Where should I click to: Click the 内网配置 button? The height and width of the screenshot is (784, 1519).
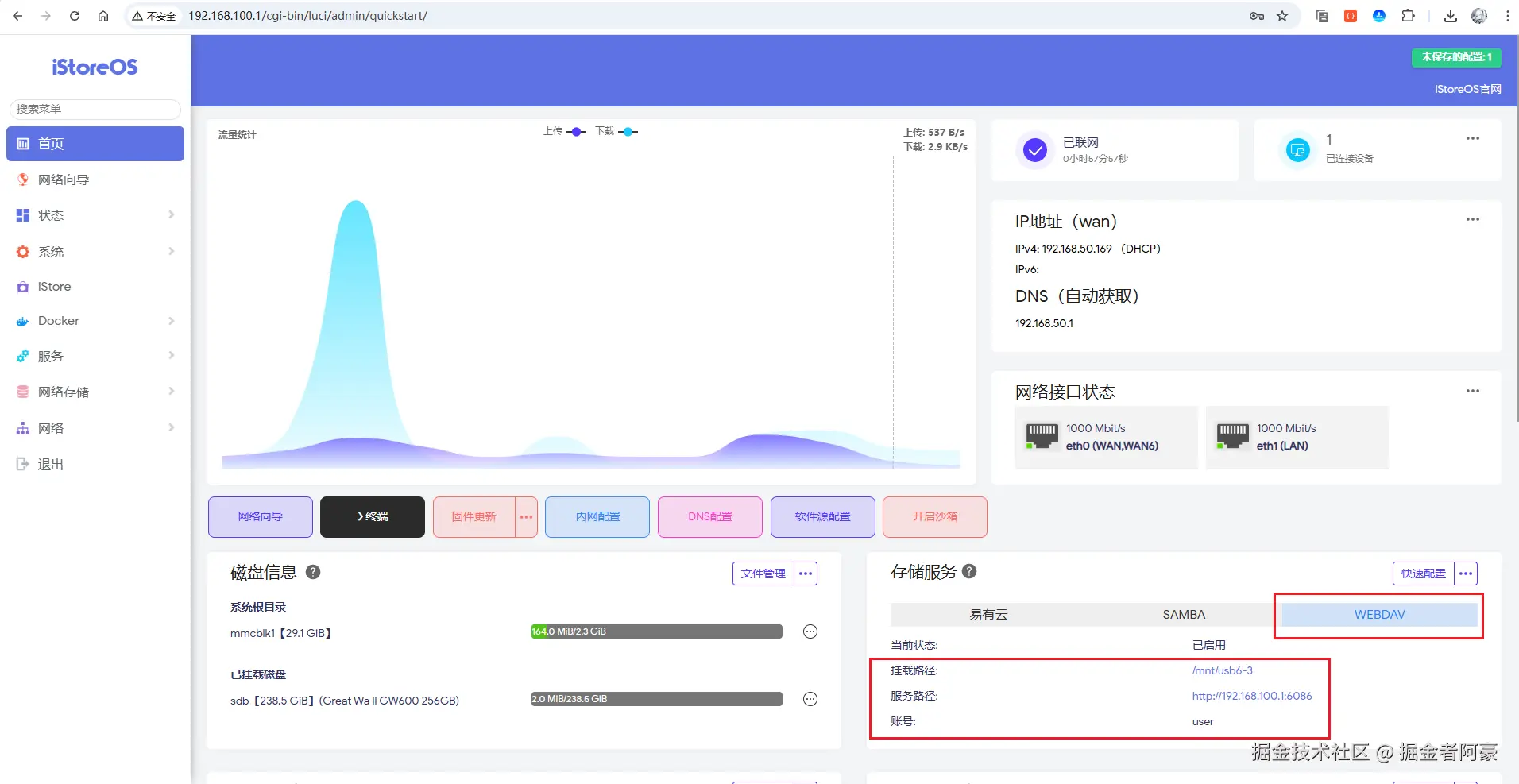[x=597, y=517]
